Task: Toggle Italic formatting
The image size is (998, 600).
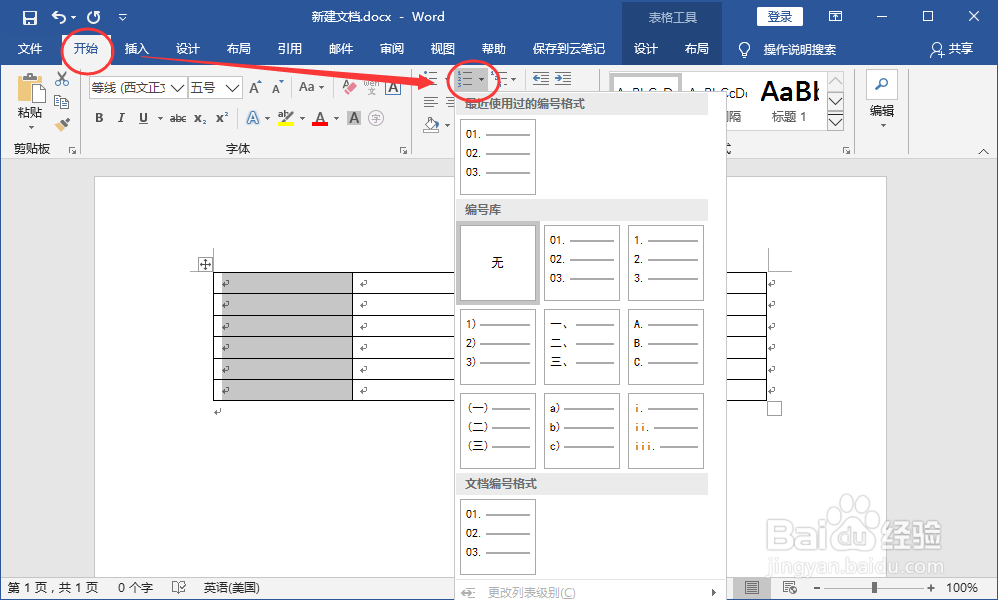Action: [121, 118]
